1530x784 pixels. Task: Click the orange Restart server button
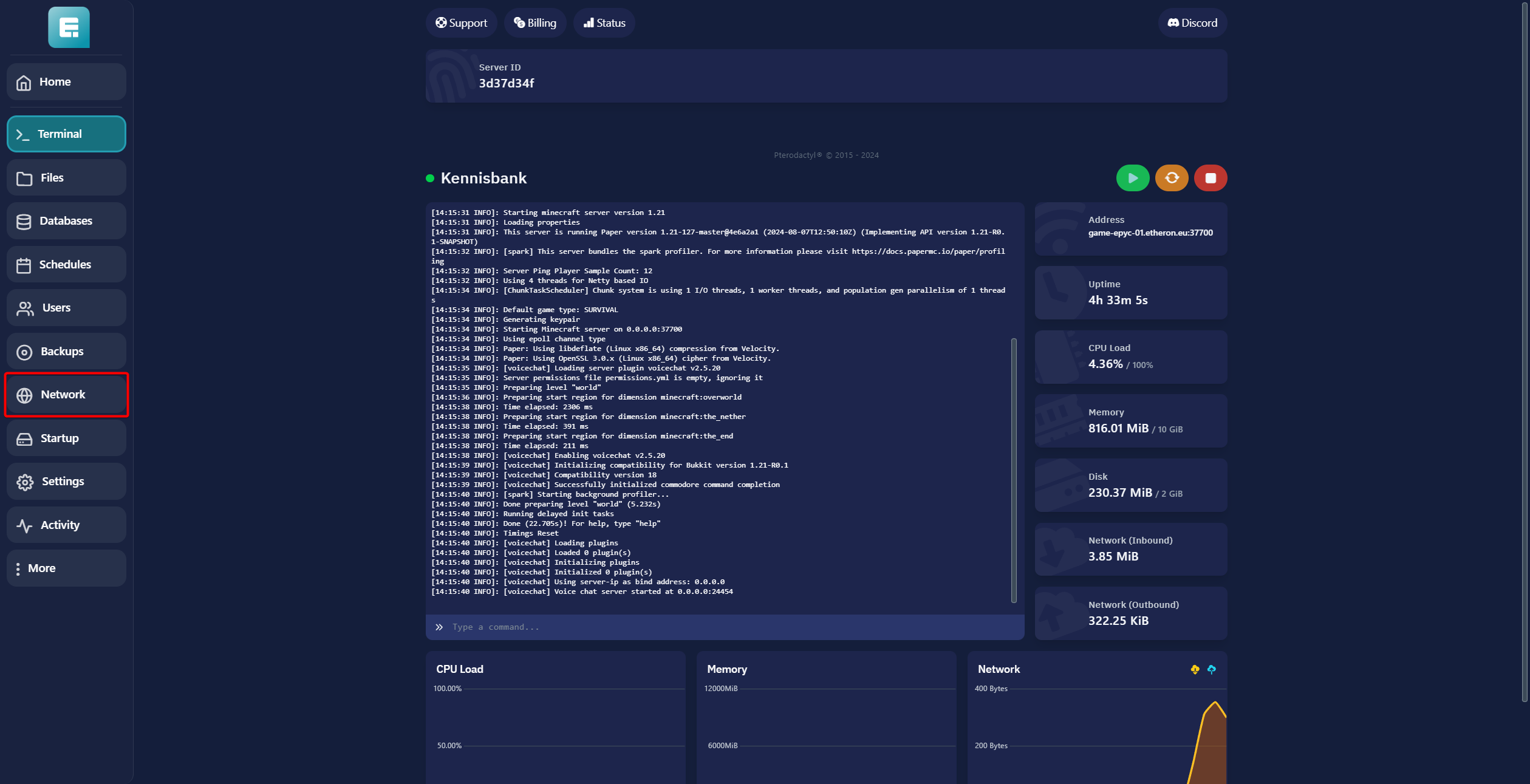click(x=1171, y=178)
